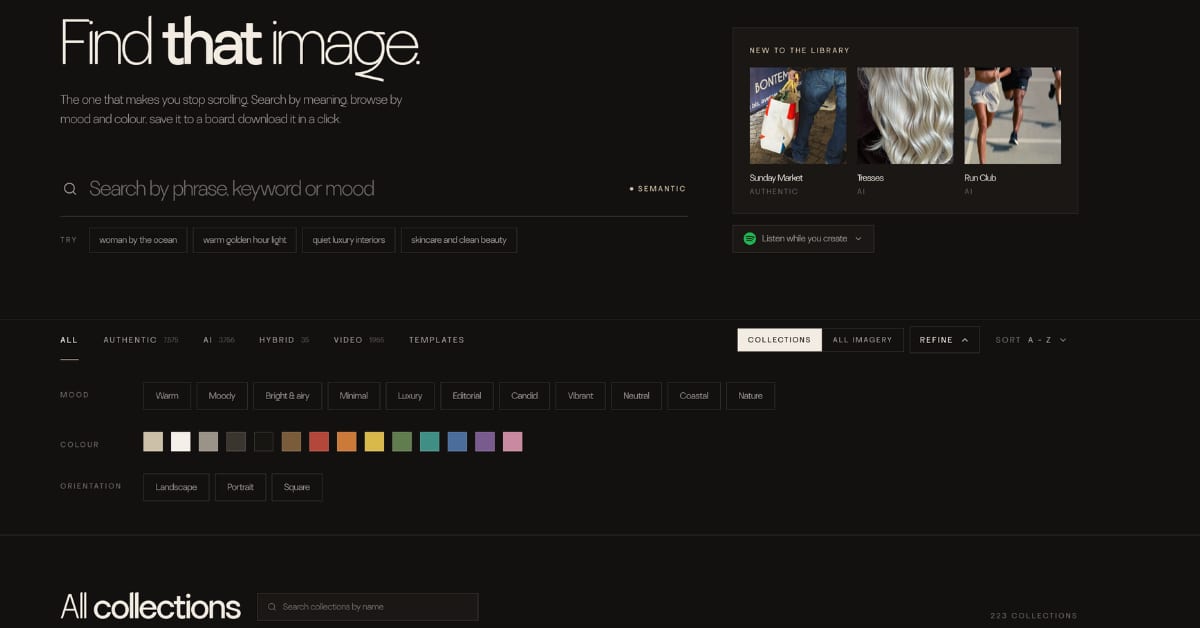
Task: Toggle the Bright & airy mood filter
Action: [x=287, y=396]
